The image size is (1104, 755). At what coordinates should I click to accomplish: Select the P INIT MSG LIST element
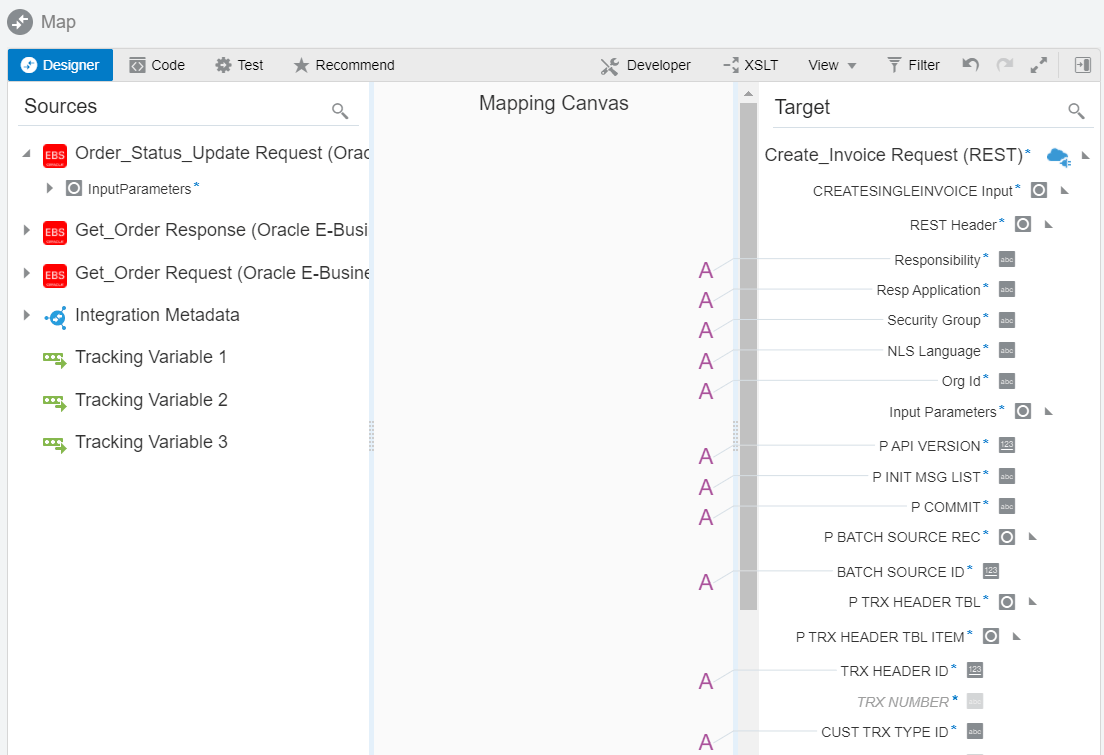[926, 477]
